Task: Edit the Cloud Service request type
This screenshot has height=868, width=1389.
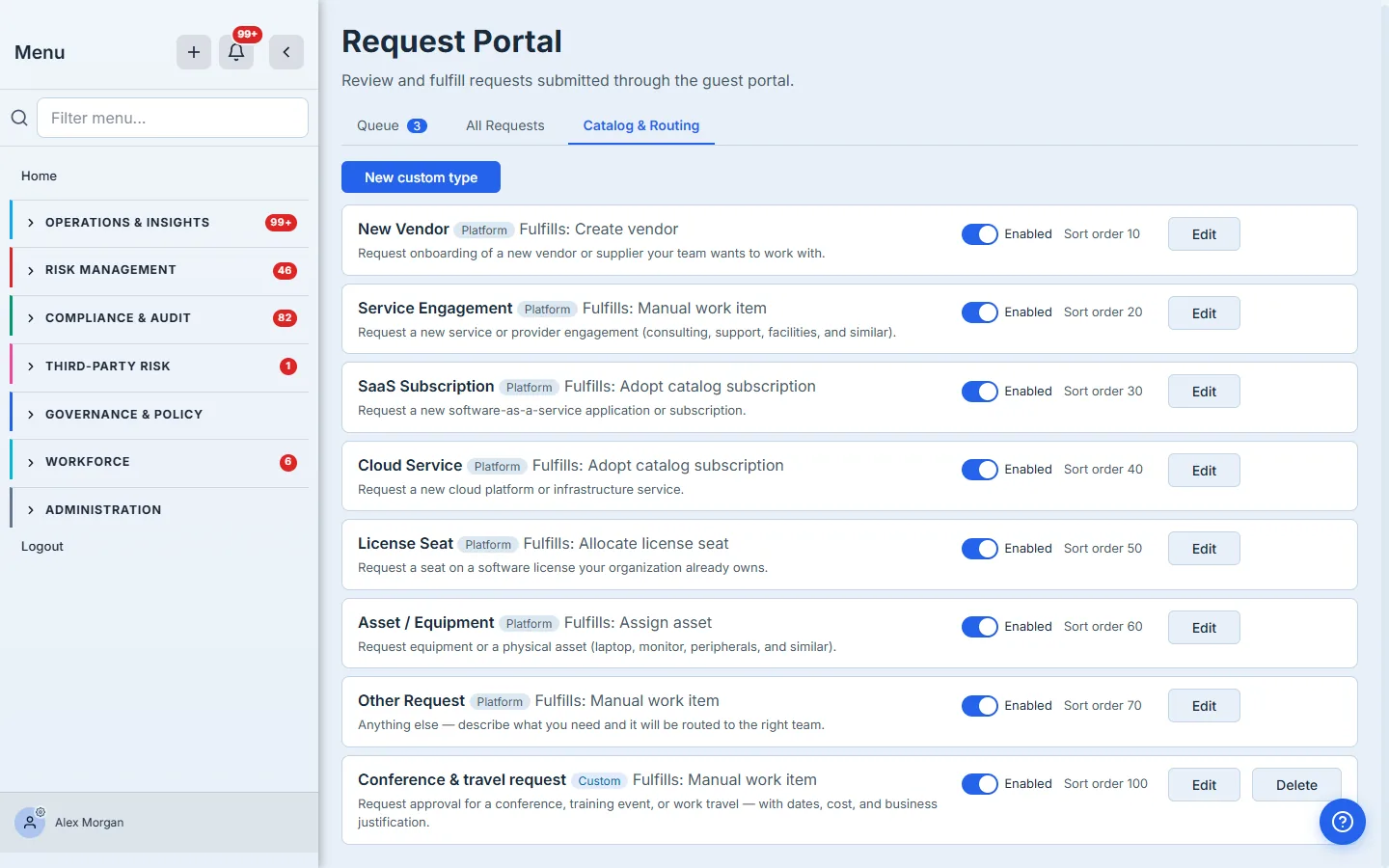Action: tap(1204, 471)
